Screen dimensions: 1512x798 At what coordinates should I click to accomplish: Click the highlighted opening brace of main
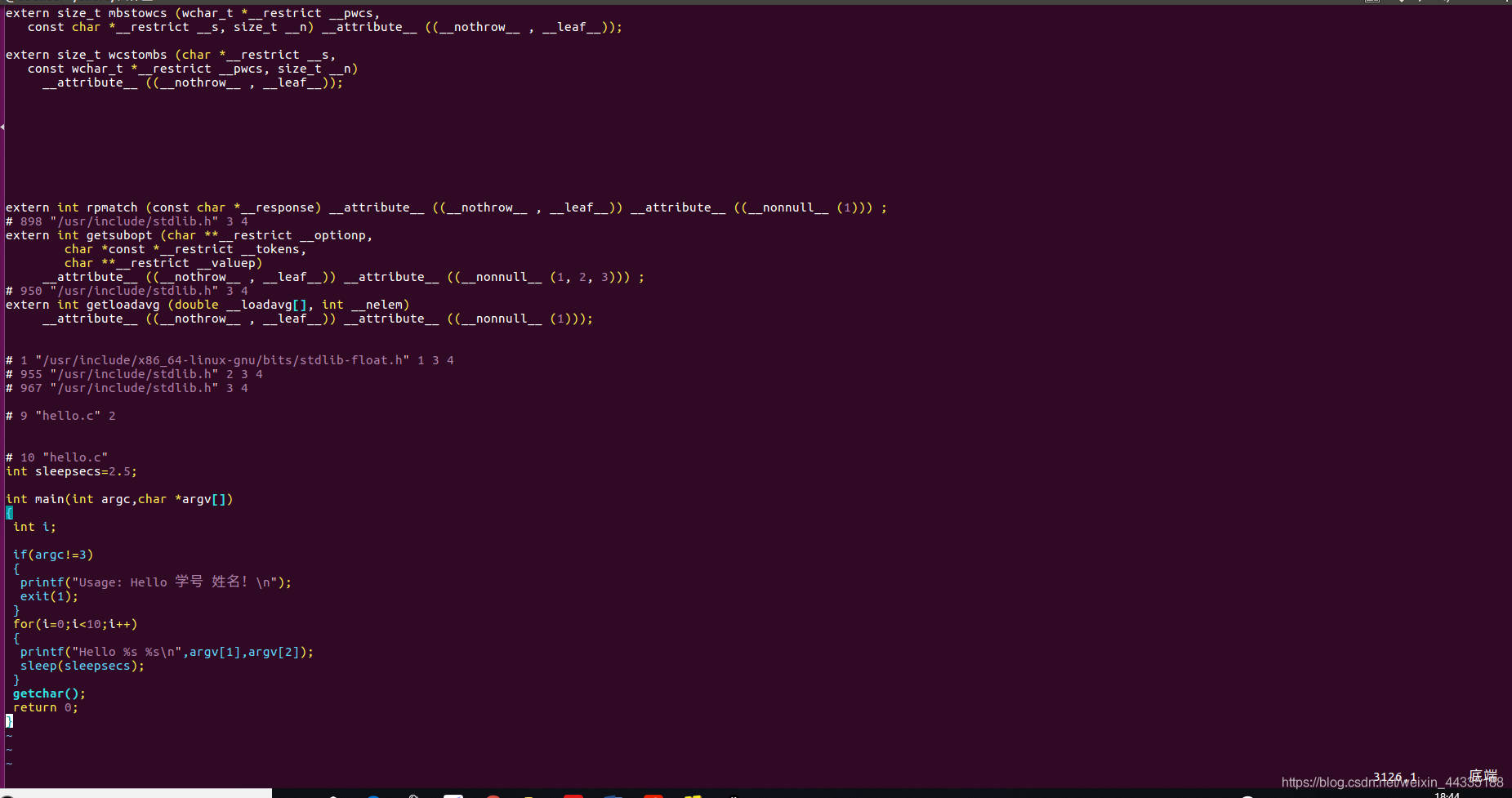click(9, 513)
